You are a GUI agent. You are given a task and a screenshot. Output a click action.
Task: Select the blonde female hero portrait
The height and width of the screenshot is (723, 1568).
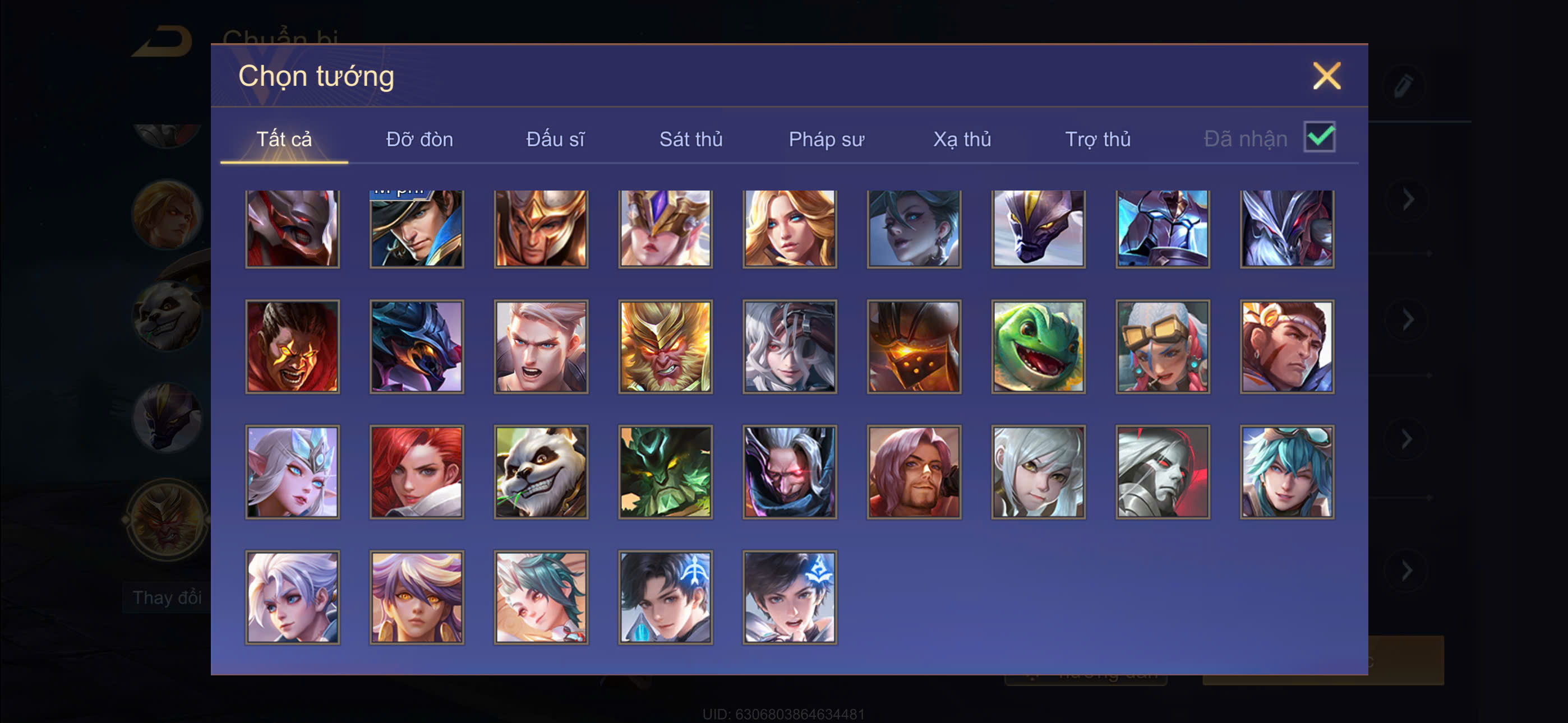(790, 229)
